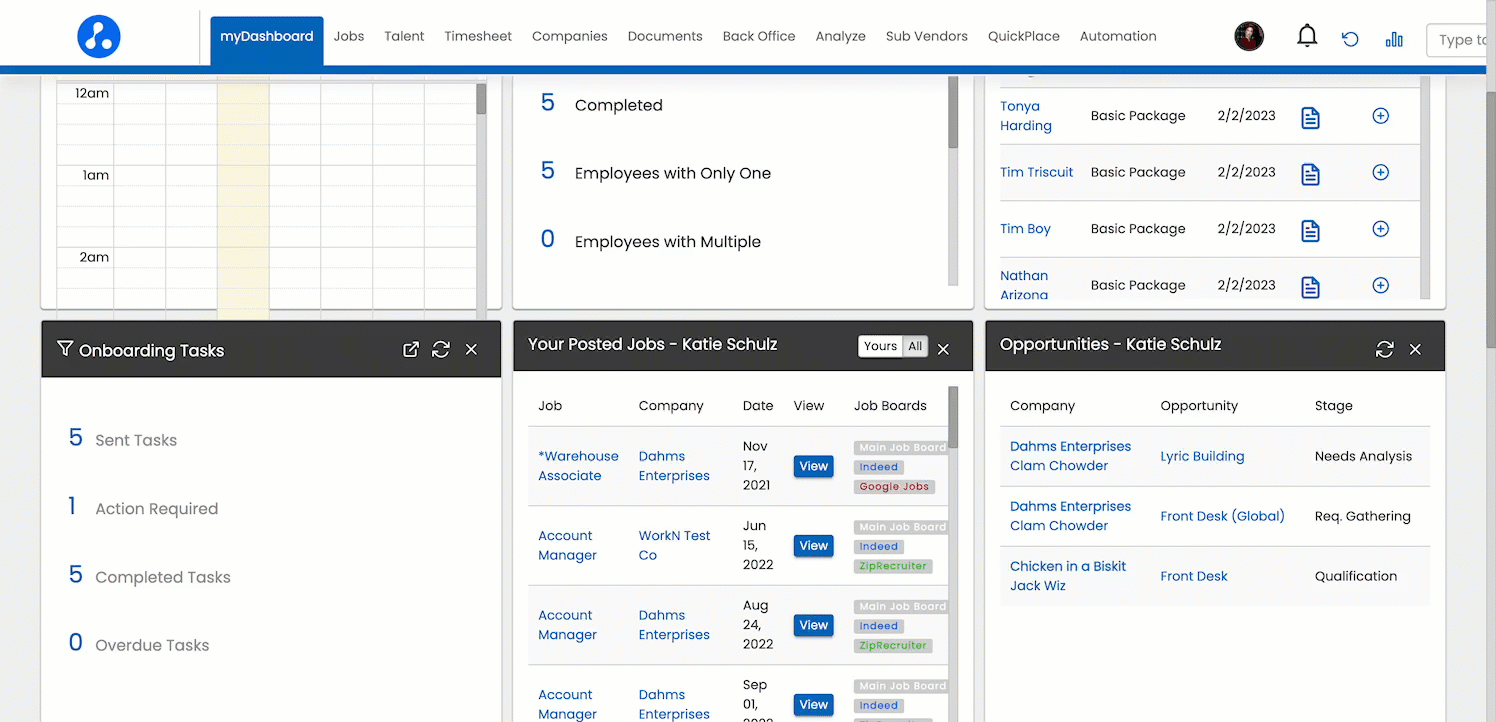Open document icon for Tim Boy
This screenshot has height=722, width=1496.
pyautogui.click(x=1310, y=231)
